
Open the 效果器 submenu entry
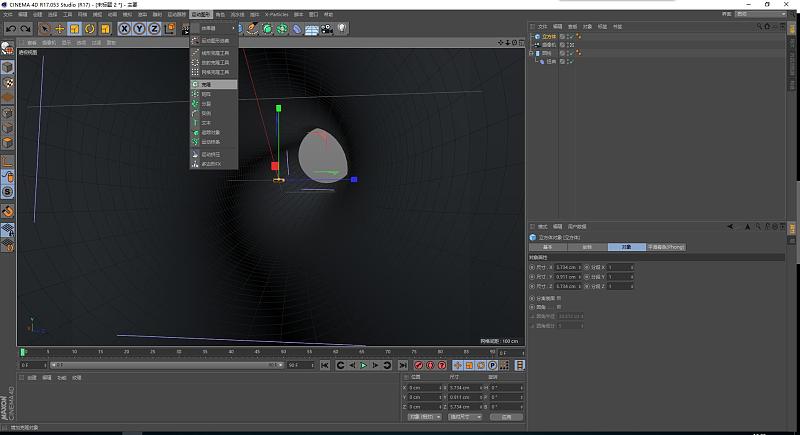(208, 28)
